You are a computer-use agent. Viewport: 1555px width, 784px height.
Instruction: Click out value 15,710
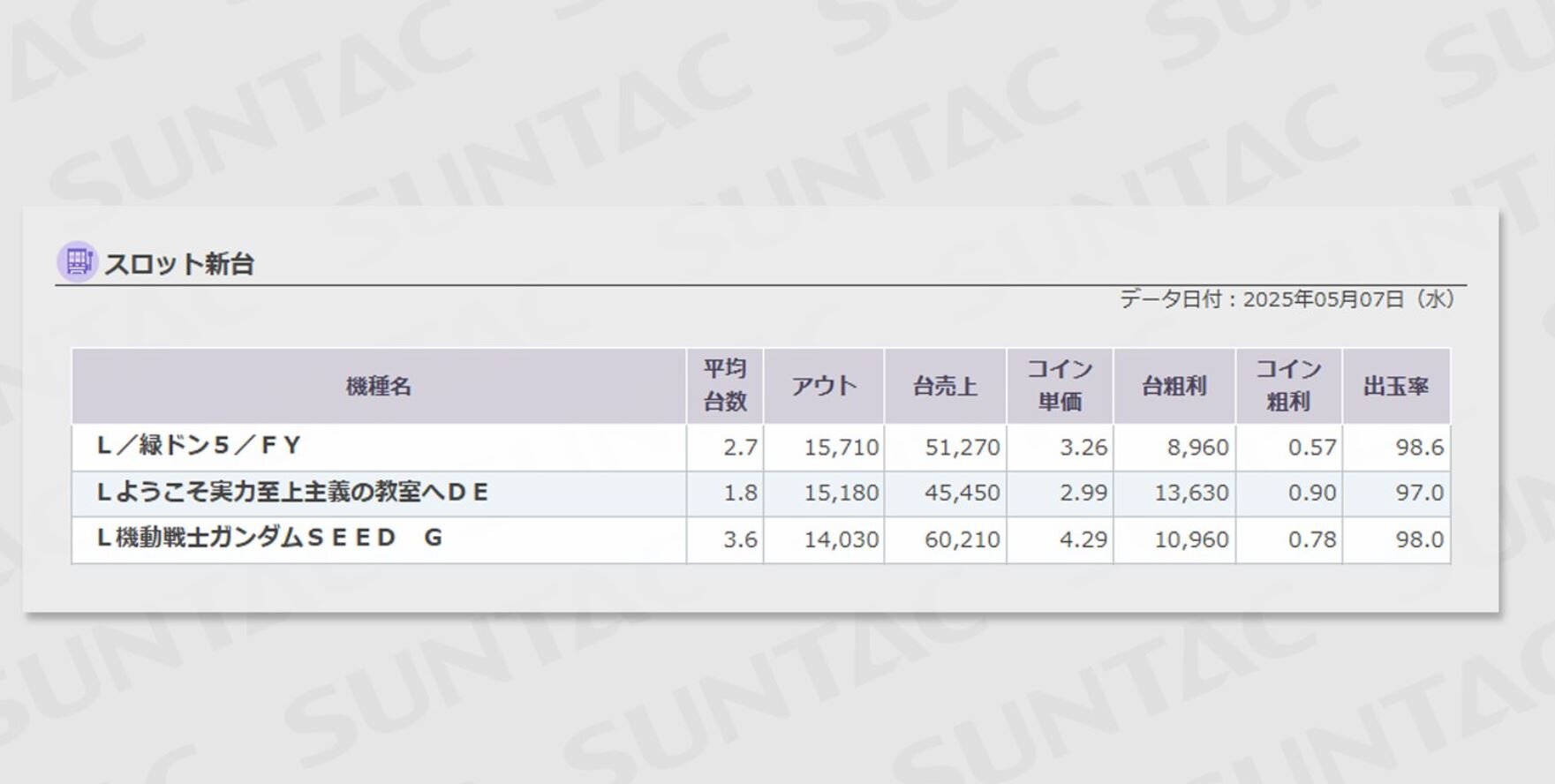[x=842, y=448]
